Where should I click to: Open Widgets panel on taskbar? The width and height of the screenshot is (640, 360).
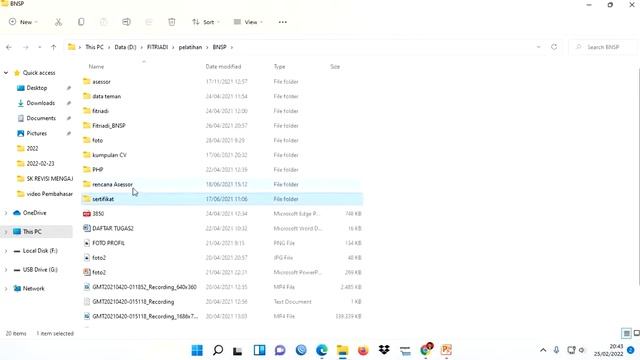[x=259, y=350]
